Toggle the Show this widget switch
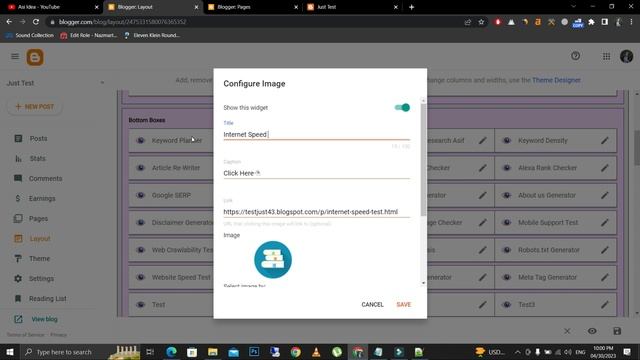The width and height of the screenshot is (640, 360). (x=402, y=107)
